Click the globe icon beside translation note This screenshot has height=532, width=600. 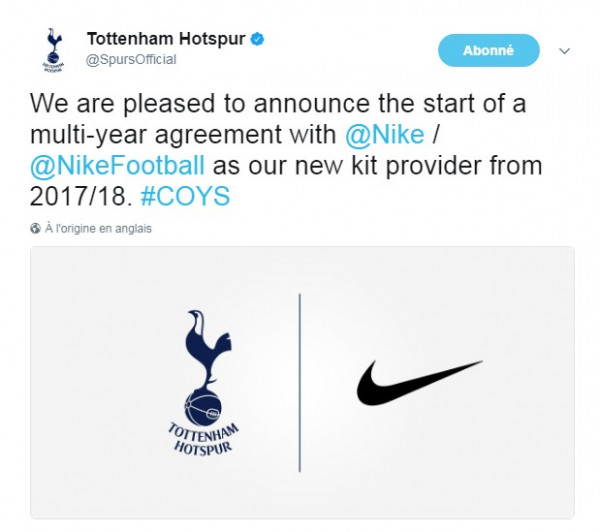click(35, 228)
